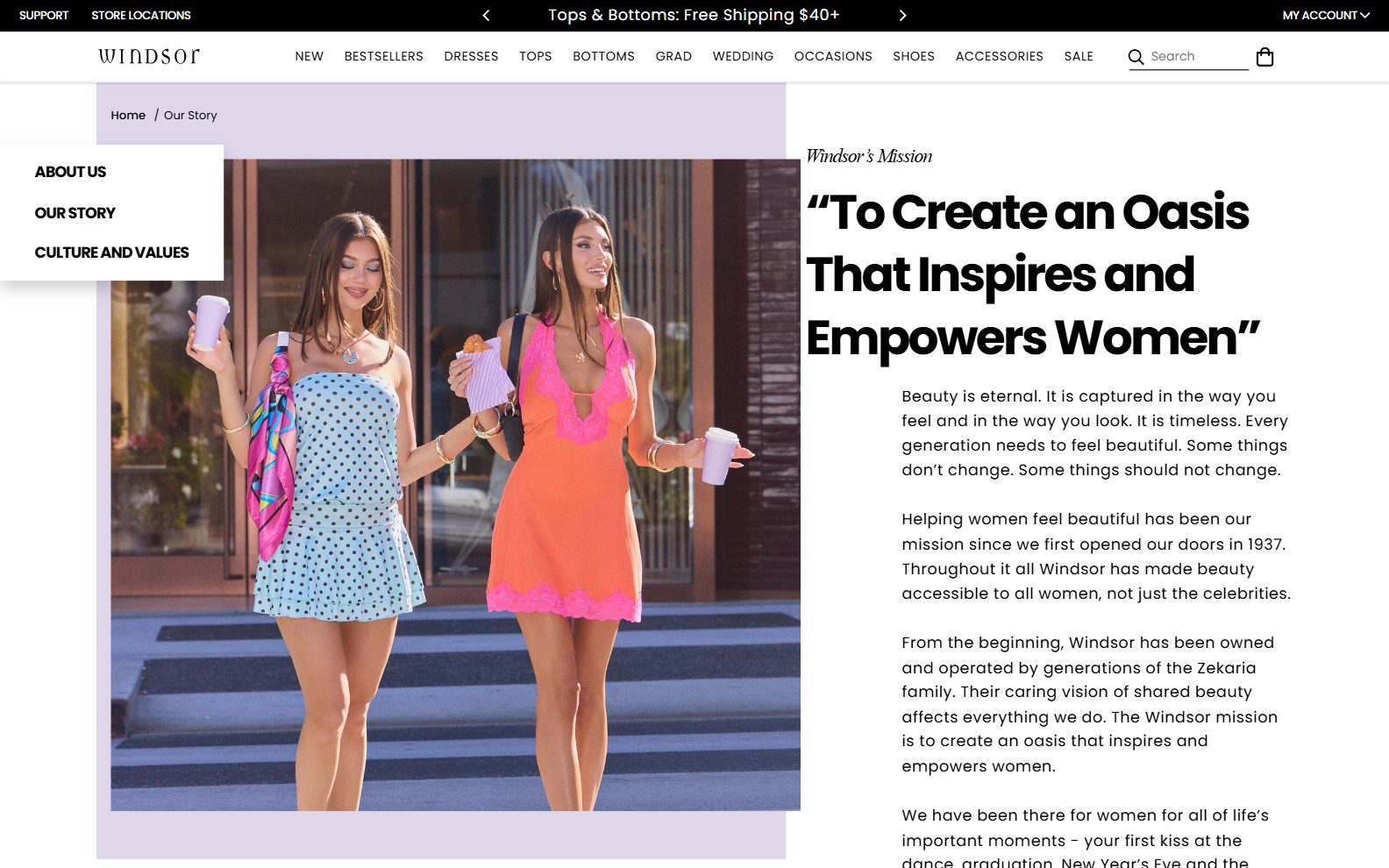
Task: Show previous promo banner with left arrow
Action: (486, 15)
